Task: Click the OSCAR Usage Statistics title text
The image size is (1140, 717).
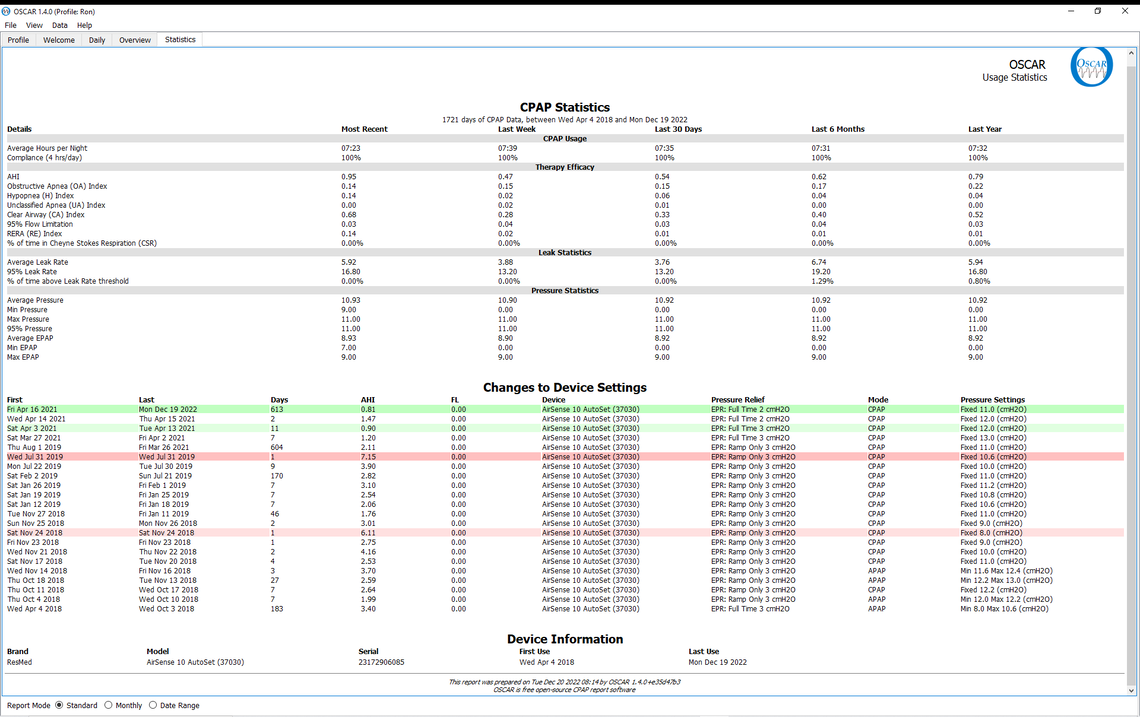Action: (x=1014, y=71)
